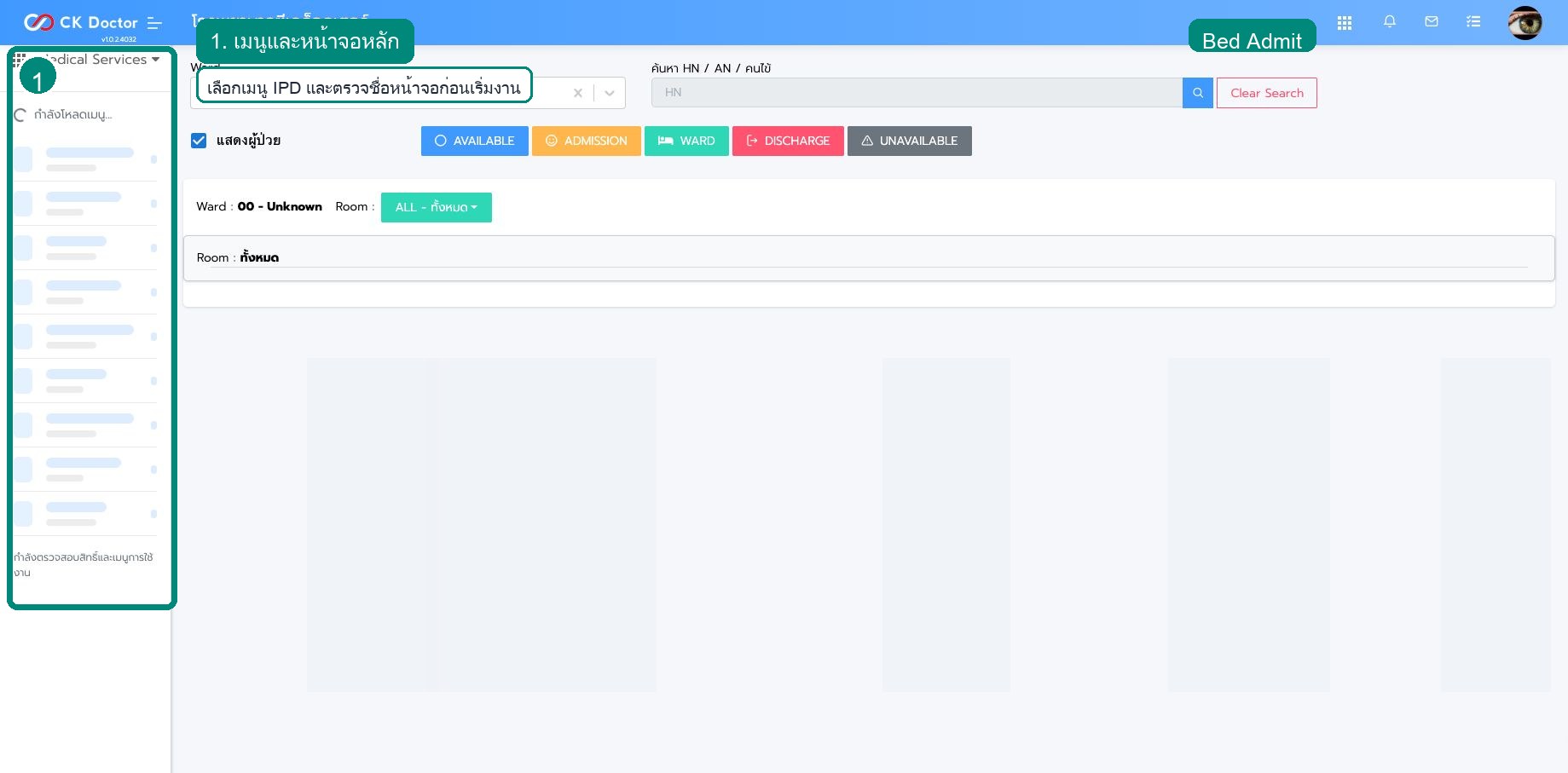Image resolution: width=1568 pixels, height=773 pixels.
Task: Click the DISCHARGE filter button
Action: click(x=788, y=141)
